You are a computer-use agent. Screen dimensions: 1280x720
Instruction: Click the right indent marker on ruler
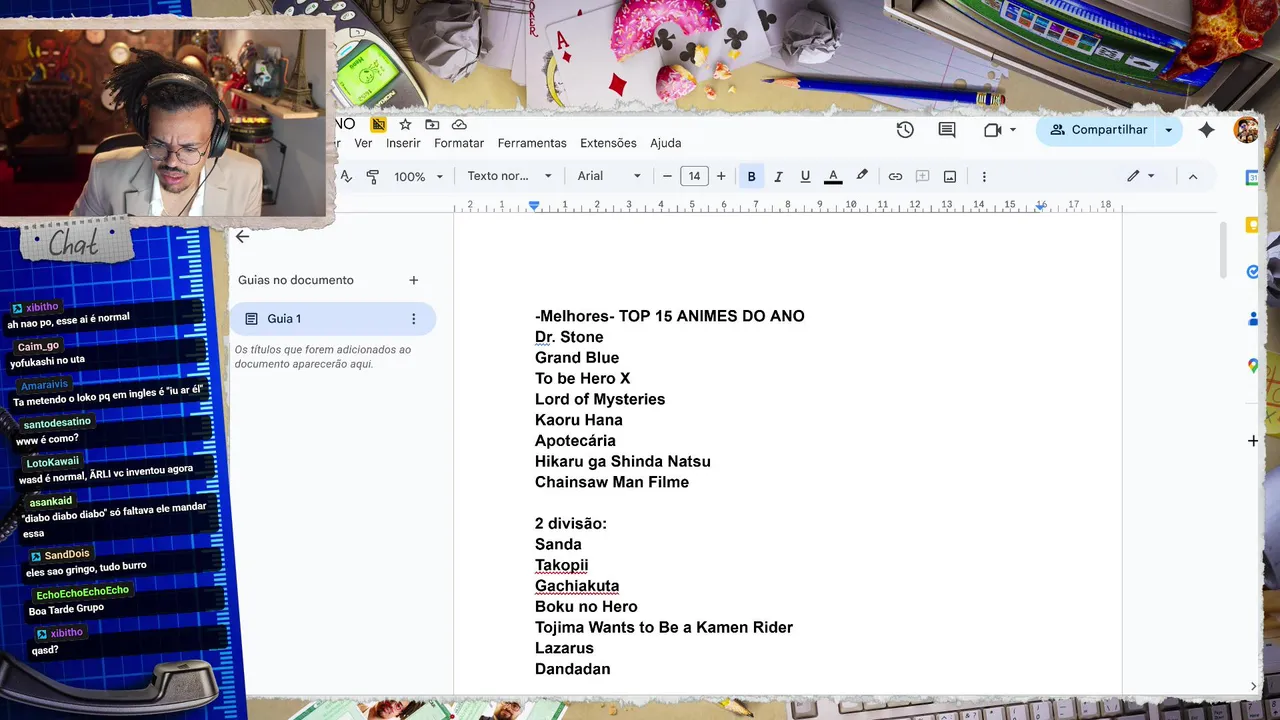[1041, 205]
